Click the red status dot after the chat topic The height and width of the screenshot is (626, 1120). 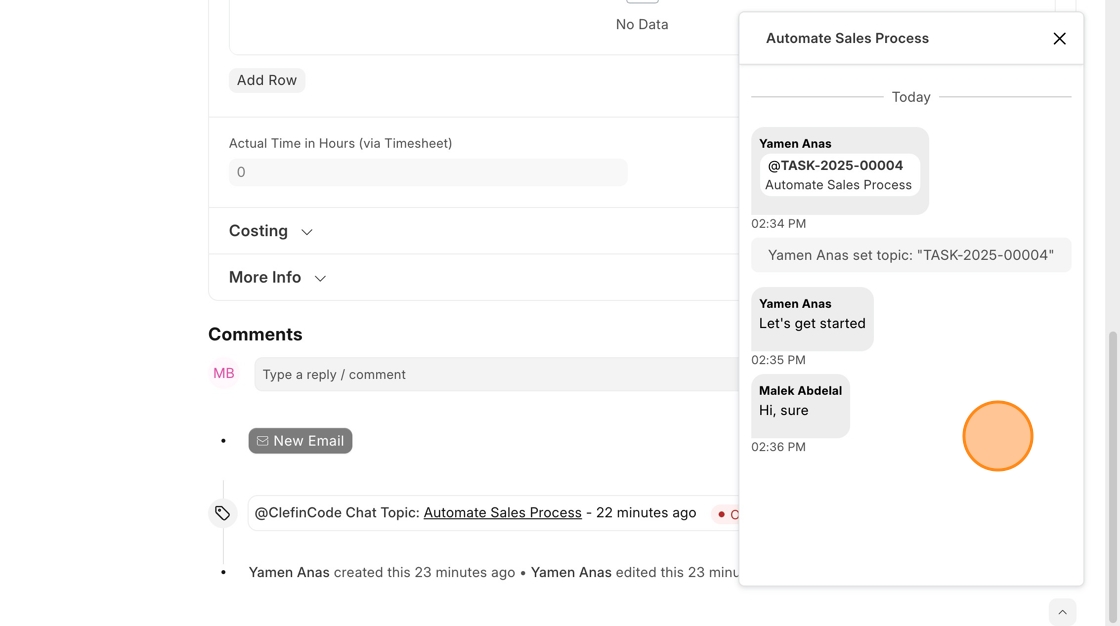[x=722, y=514]
